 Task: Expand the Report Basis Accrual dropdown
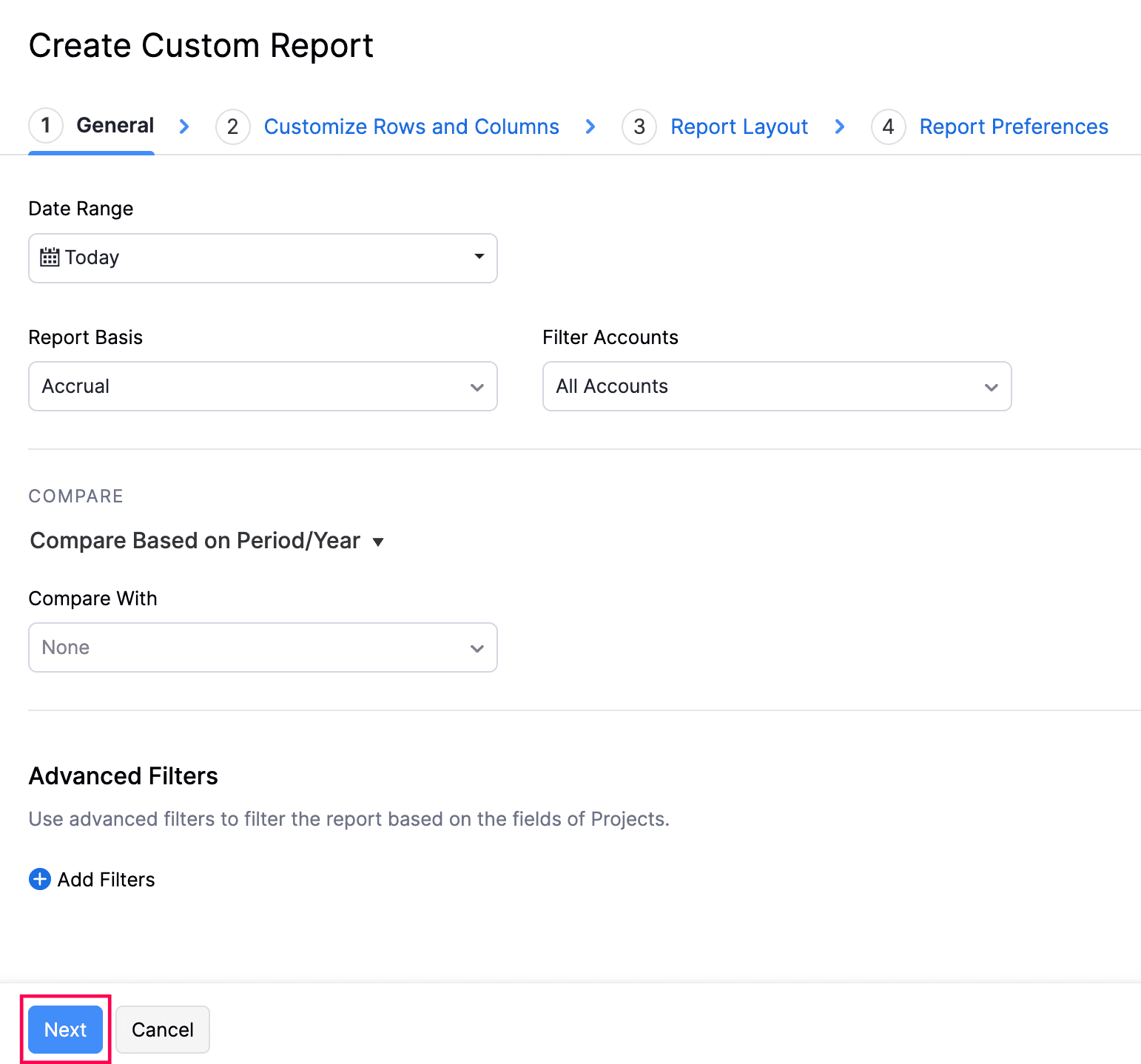263,386
